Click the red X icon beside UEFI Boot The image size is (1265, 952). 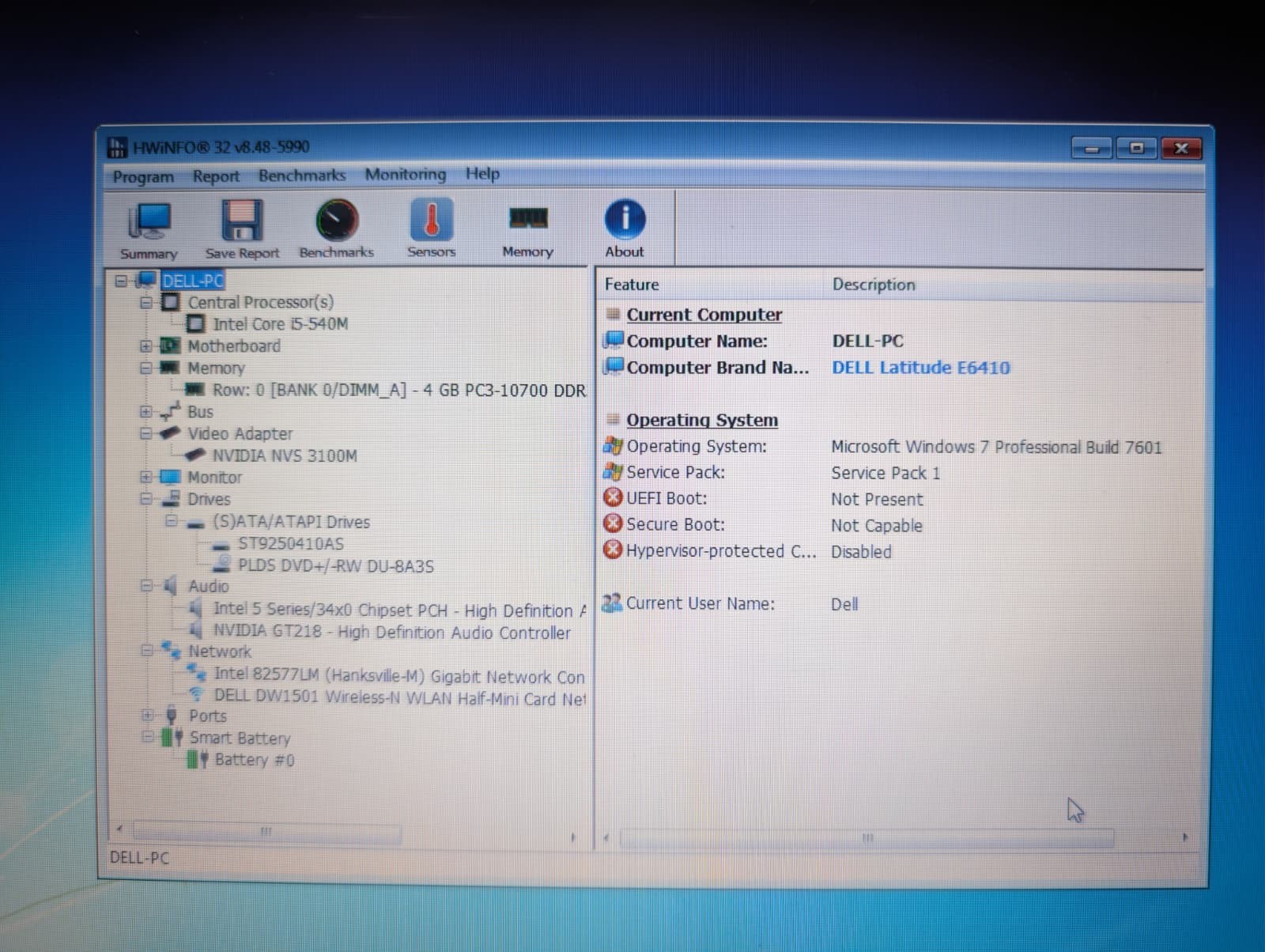click(x=613, y=497)
